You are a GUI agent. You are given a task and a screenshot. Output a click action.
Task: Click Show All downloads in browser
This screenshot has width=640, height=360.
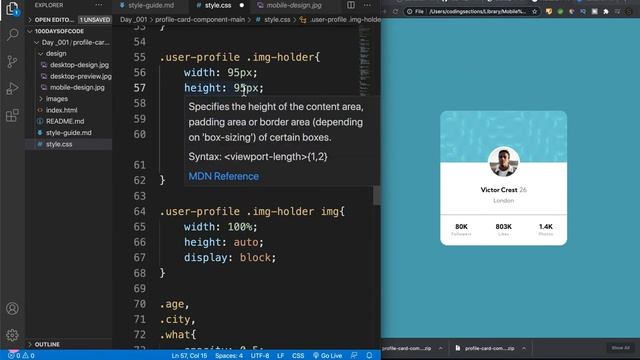point(620,348)
